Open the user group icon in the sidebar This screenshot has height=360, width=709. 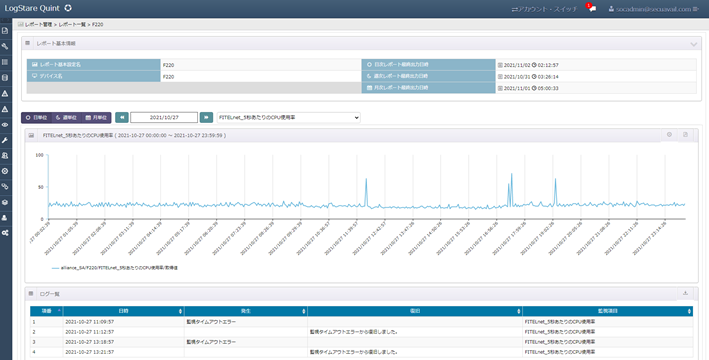pyautogui.click(x=5, y=156)
